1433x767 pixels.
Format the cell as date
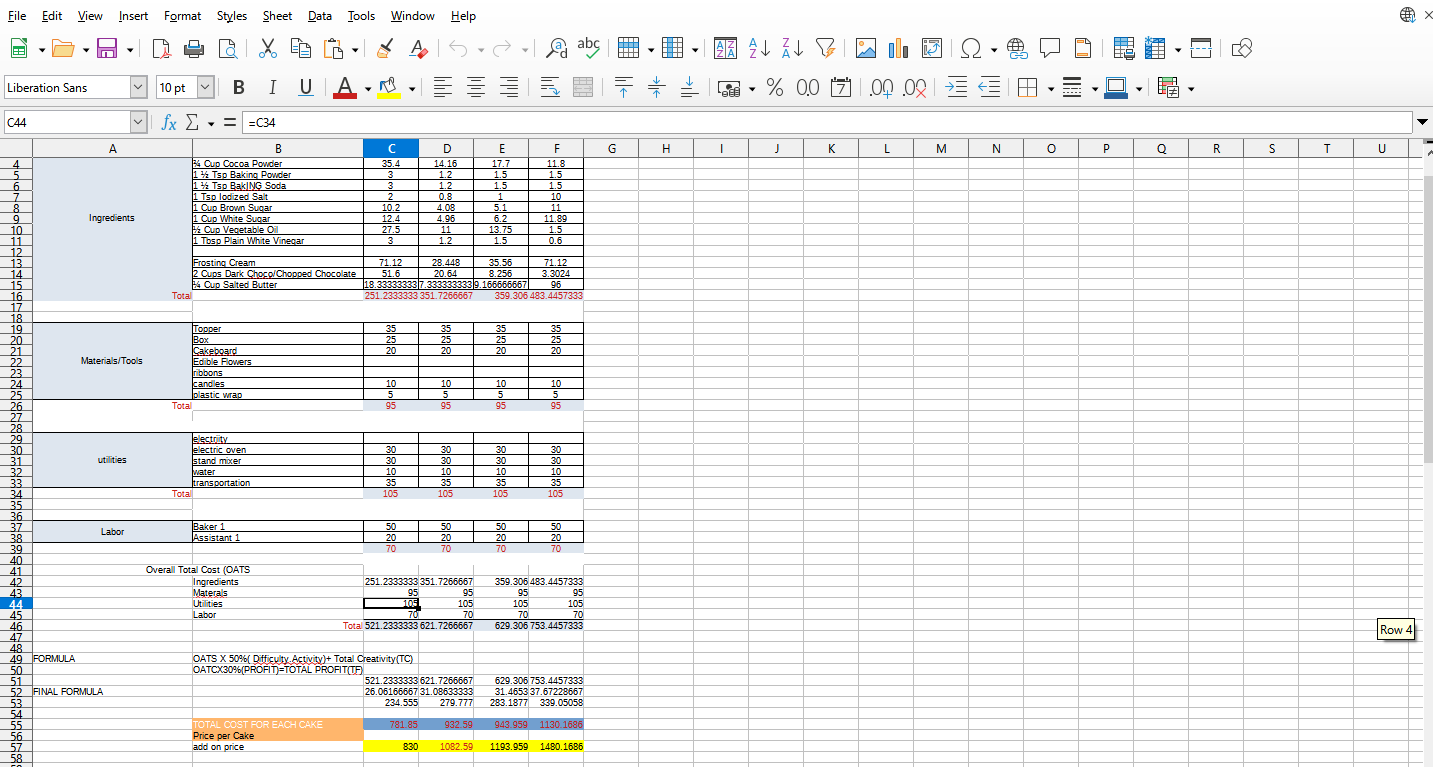click(841, 88)
